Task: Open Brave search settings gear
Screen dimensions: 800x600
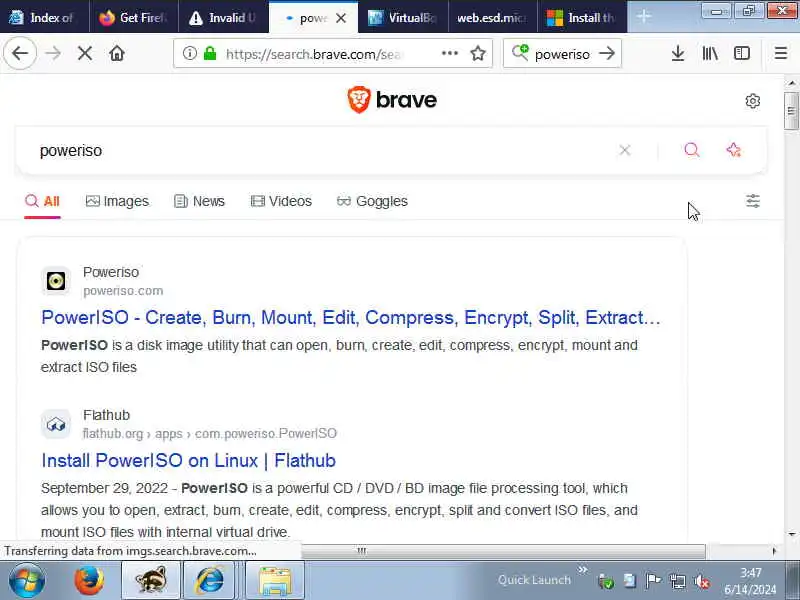Action: coord(753,101)
